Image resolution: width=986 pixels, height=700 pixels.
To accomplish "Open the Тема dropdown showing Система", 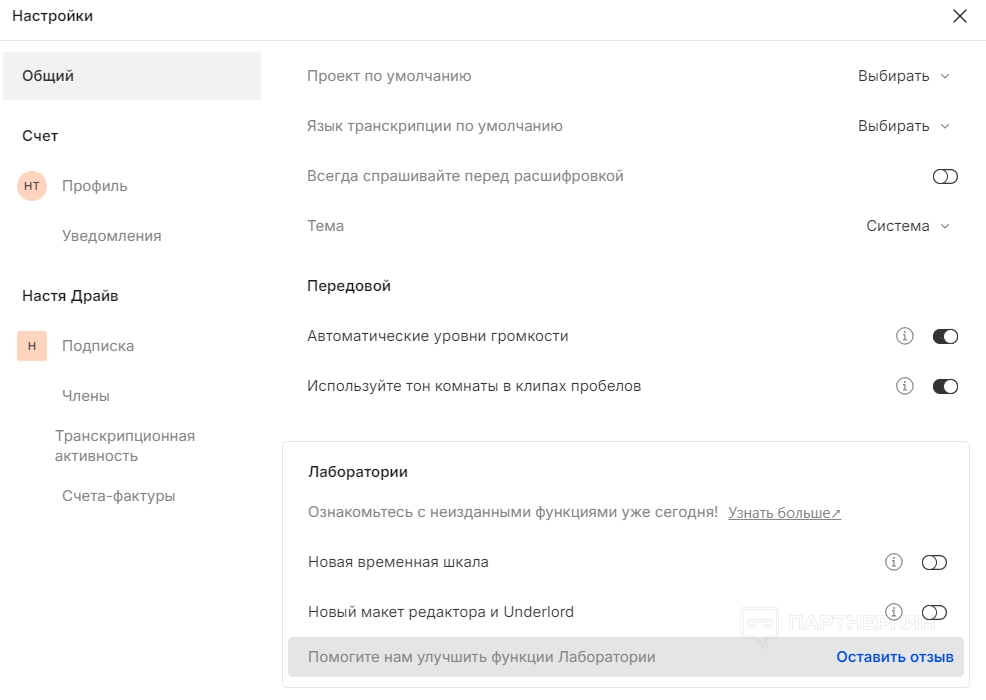I will pyautogui.click(x=907, y=226).
